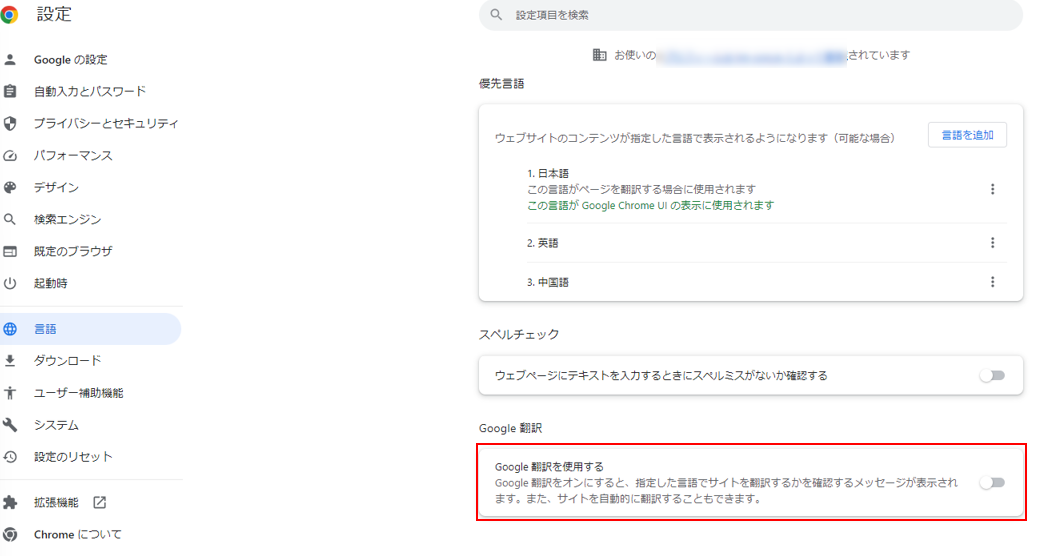This screenshot has width=1061, height=556.
Task: Click the power icon for 起動時
Action: tap(10, 283)
